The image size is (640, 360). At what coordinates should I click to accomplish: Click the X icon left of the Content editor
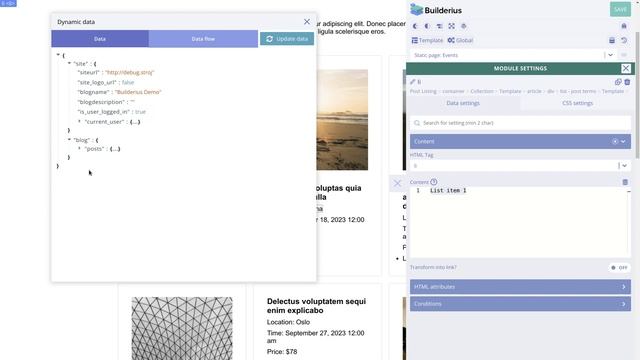pyautogui.click(x=397, y=183)
